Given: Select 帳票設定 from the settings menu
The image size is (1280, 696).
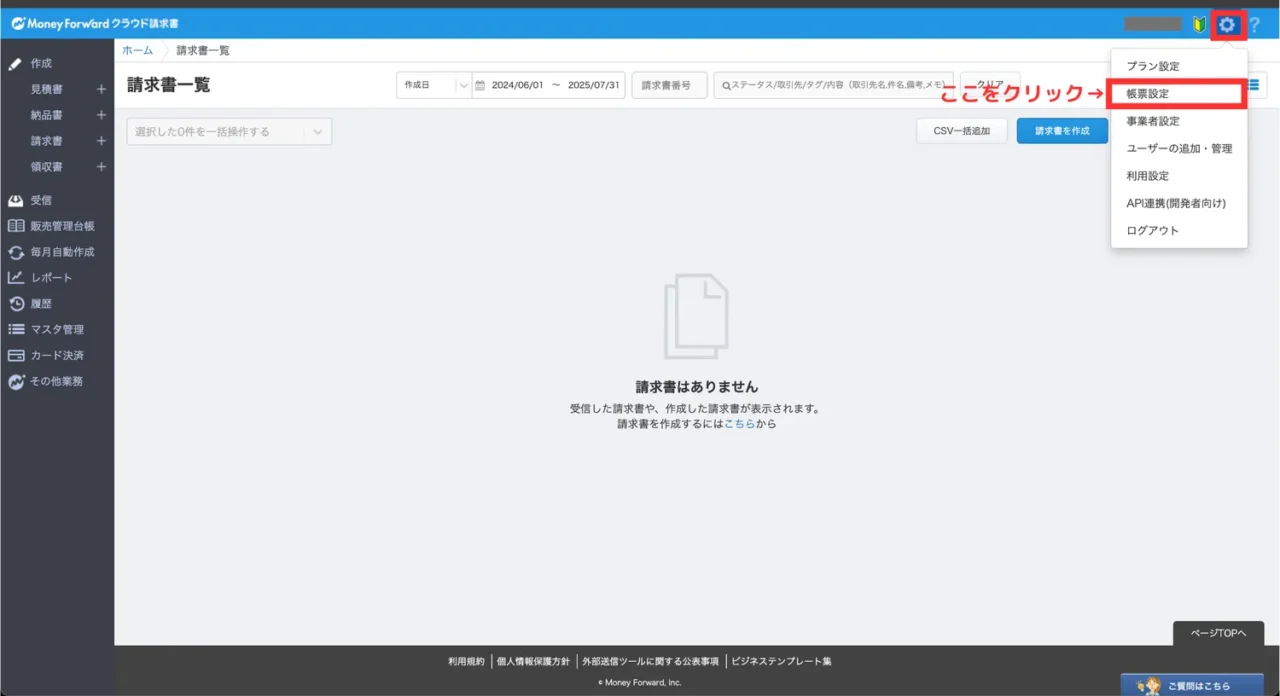Looking at the screenshot, I should click(x=1147, y=94).
